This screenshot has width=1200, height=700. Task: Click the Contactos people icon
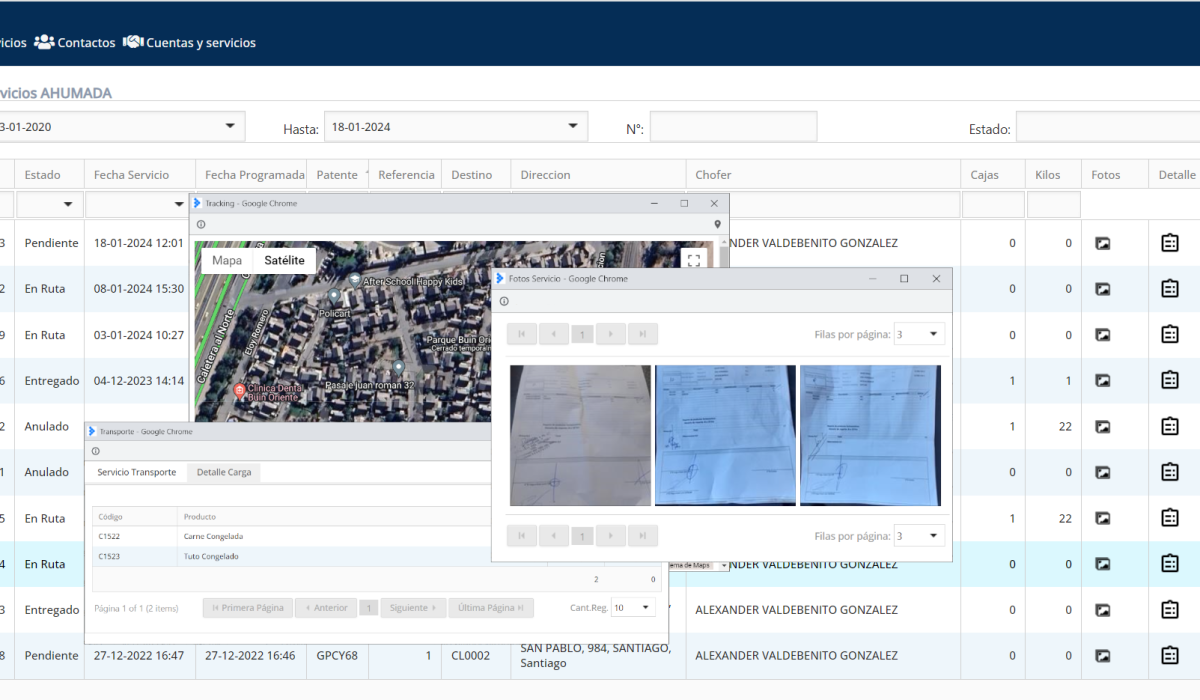tap(44, 42)
